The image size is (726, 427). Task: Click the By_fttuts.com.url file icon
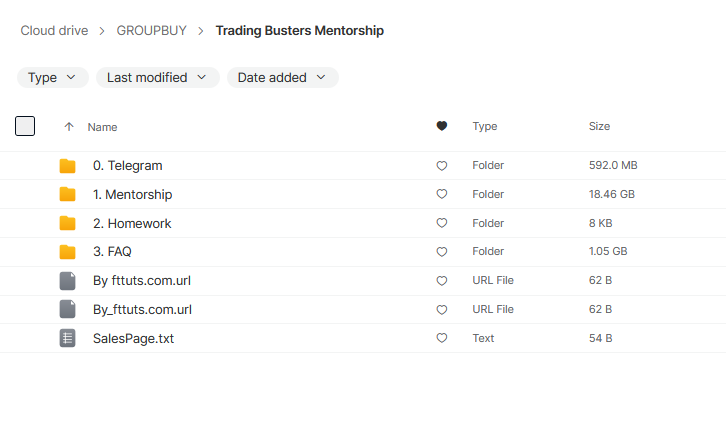[68, 309]
